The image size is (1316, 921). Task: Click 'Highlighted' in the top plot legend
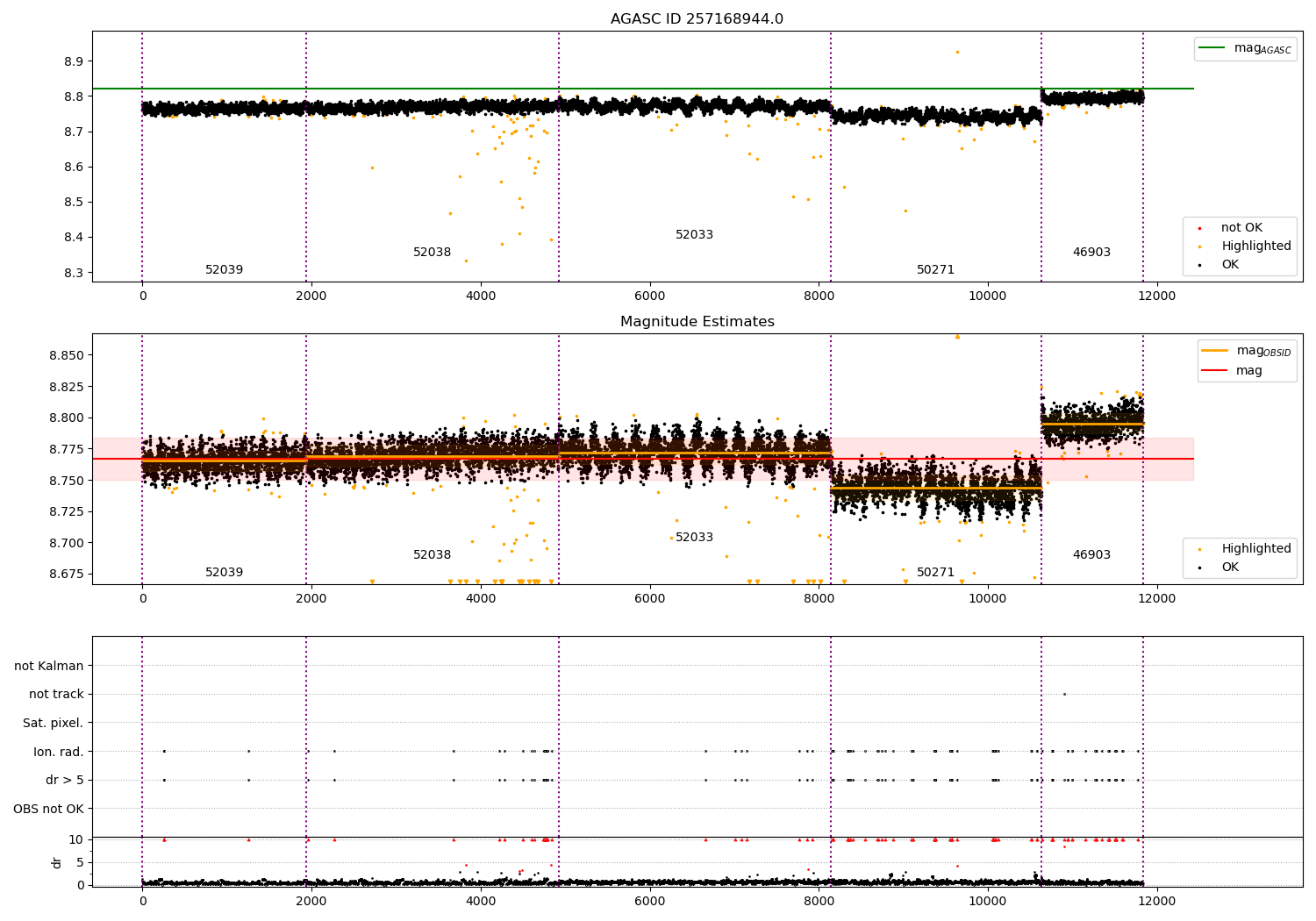click(x=1256, y=246)
